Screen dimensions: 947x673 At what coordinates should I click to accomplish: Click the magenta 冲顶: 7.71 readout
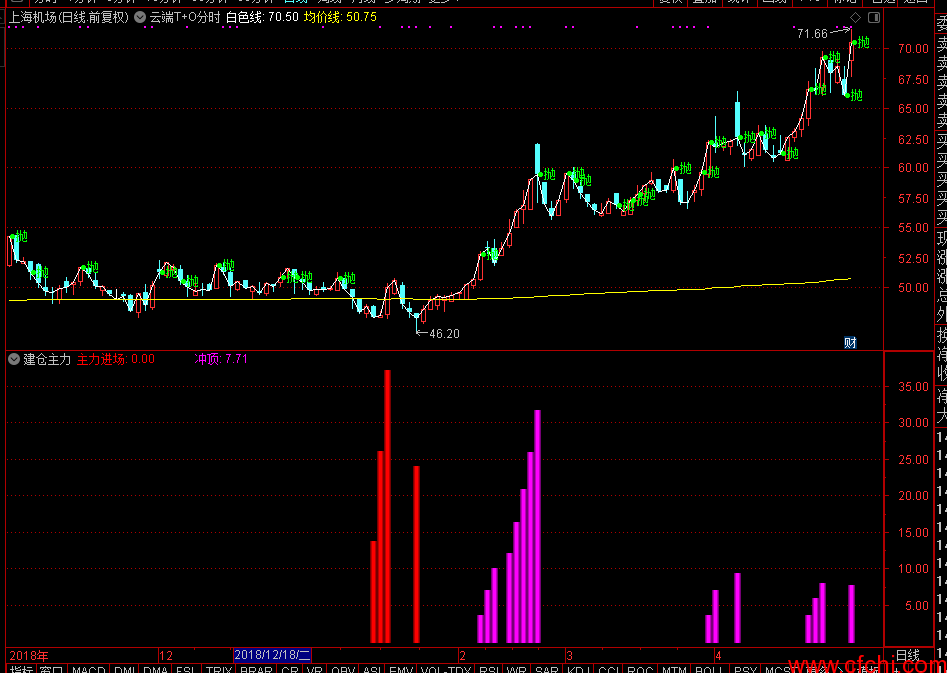pyautogui.click(x=220, y=360)
